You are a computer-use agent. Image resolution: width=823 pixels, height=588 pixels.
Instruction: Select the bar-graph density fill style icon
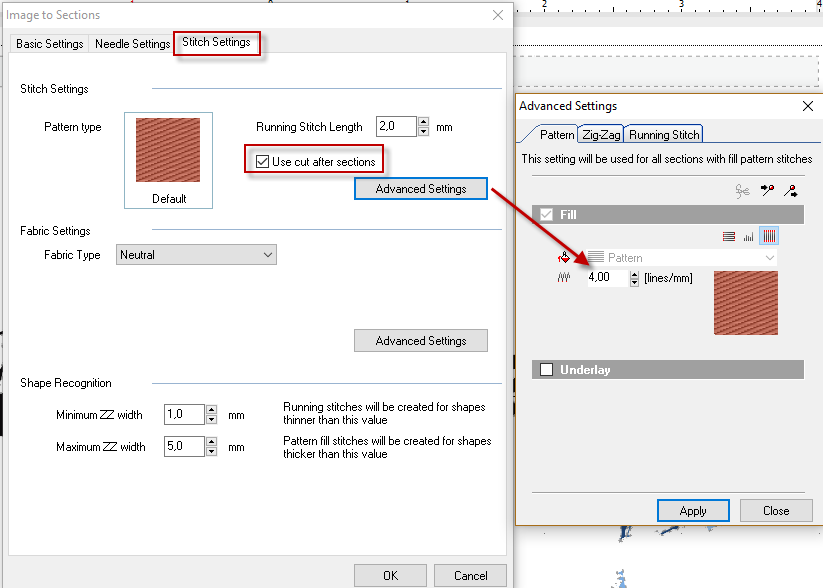tap(748, 237)
